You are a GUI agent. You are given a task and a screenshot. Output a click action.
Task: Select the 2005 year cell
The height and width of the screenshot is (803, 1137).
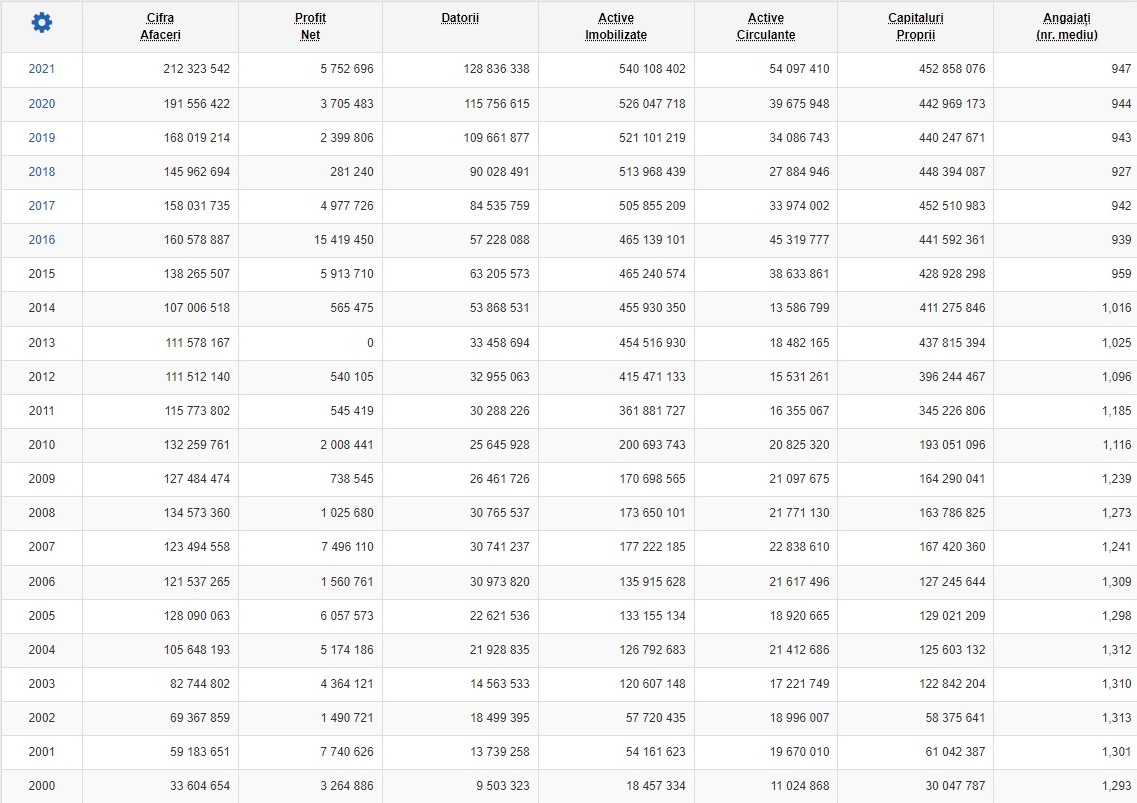click(41, 617)
